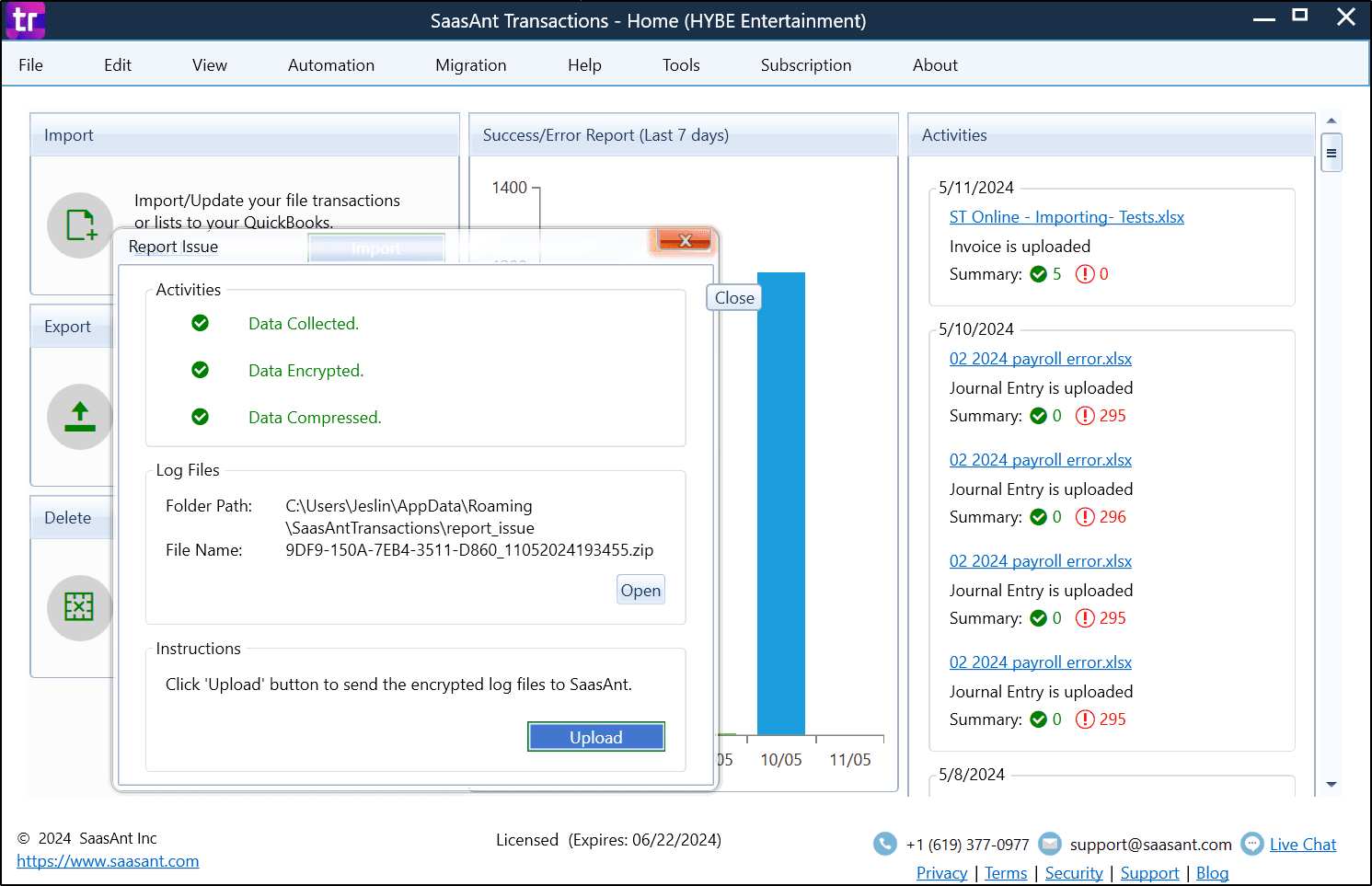
Task: Click the Close button beside the dialog
Action: coord(734,297)
